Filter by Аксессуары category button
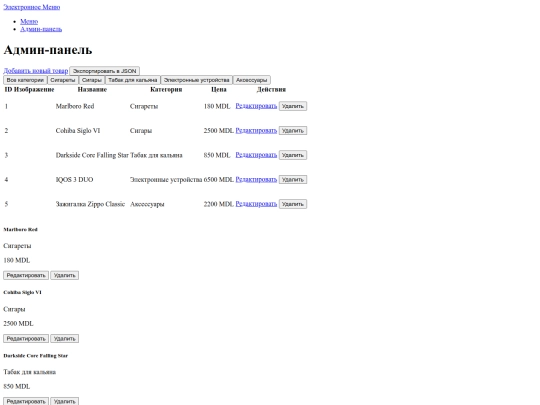 point(251,80)
